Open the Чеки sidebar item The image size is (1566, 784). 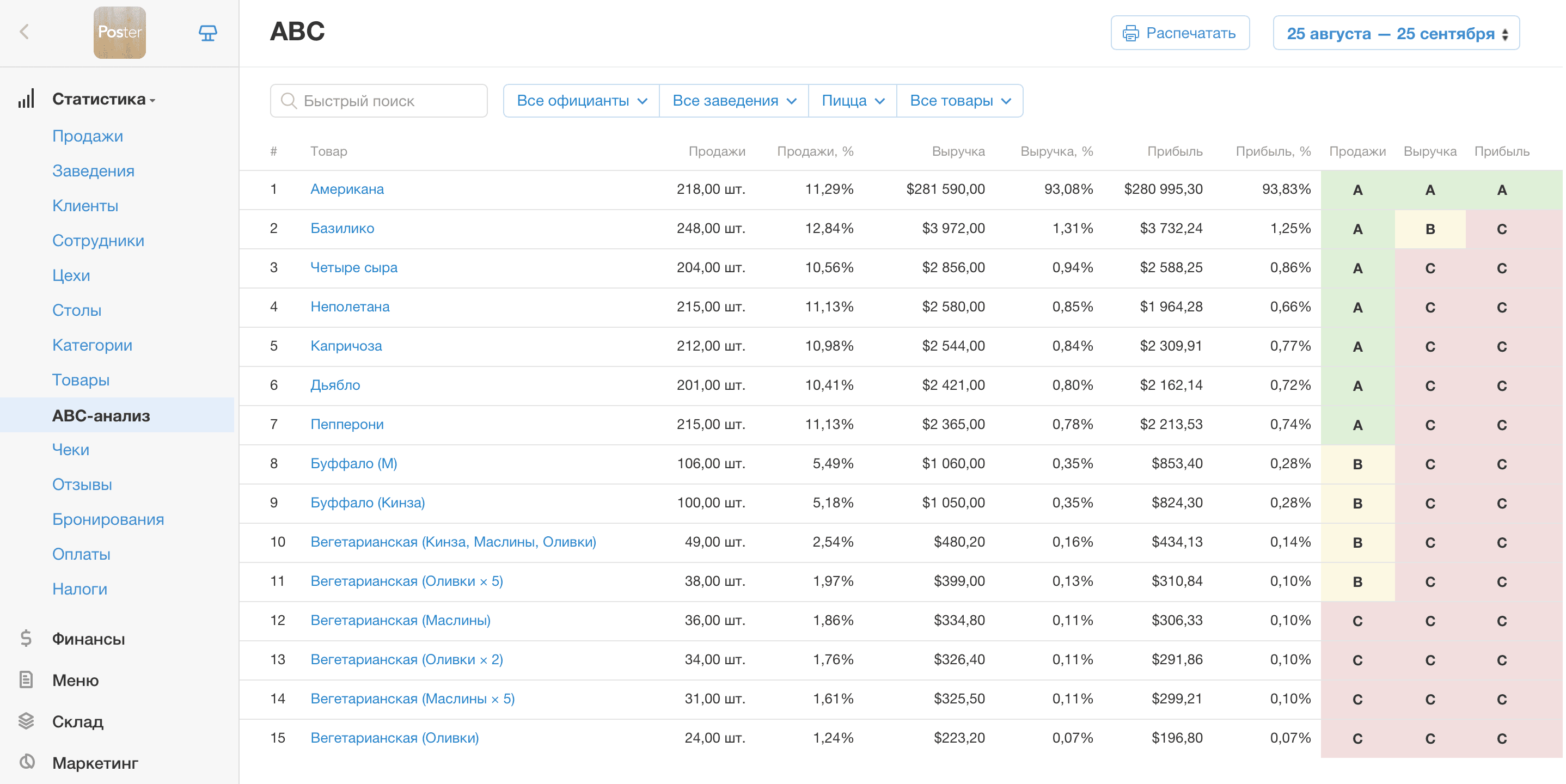[71, 450]
